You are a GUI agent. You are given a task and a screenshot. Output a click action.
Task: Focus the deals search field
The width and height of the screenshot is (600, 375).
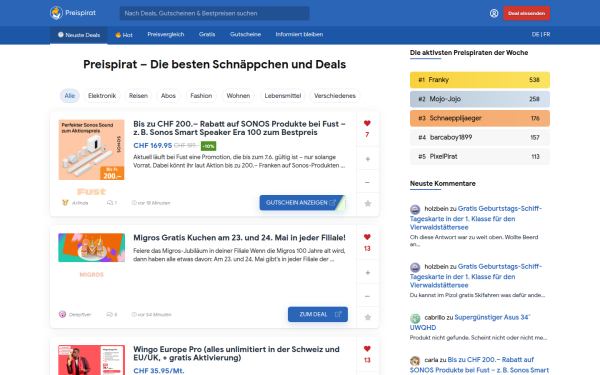pyautogui.click(x=215, y=13)
